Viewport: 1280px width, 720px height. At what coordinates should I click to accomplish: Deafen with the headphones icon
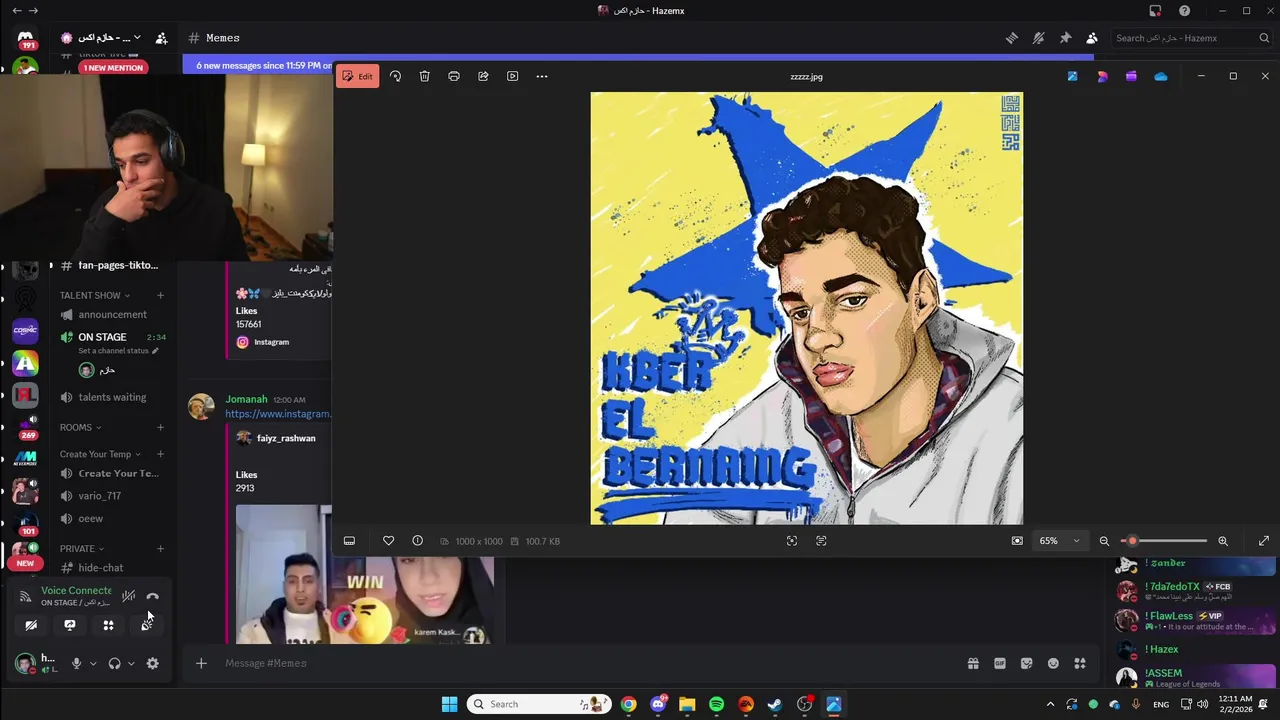coord(114,663)
